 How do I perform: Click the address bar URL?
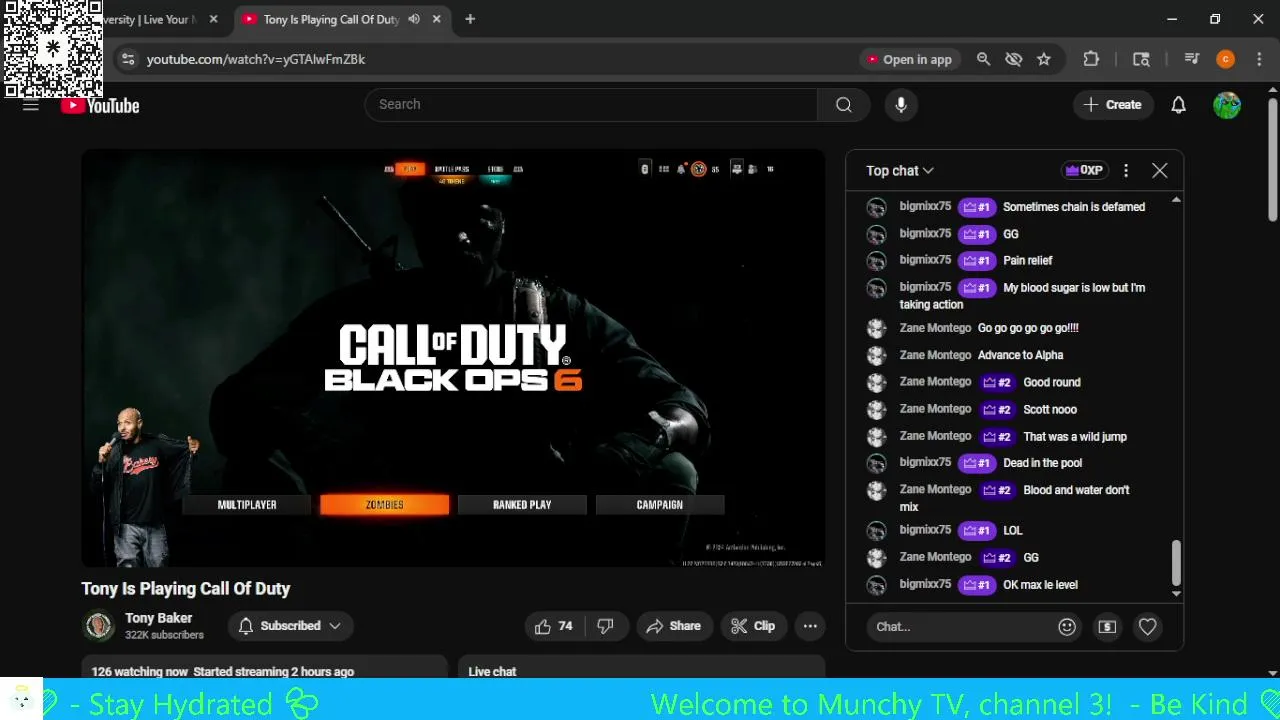click(256, 59)
